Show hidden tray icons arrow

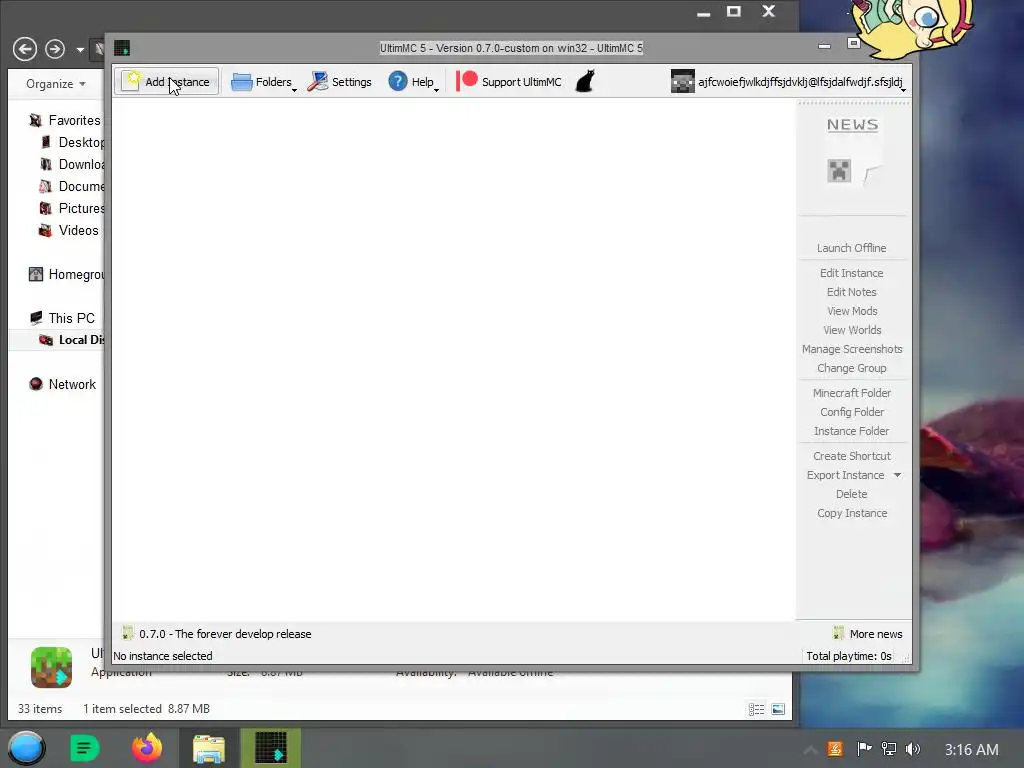point(810,750)
